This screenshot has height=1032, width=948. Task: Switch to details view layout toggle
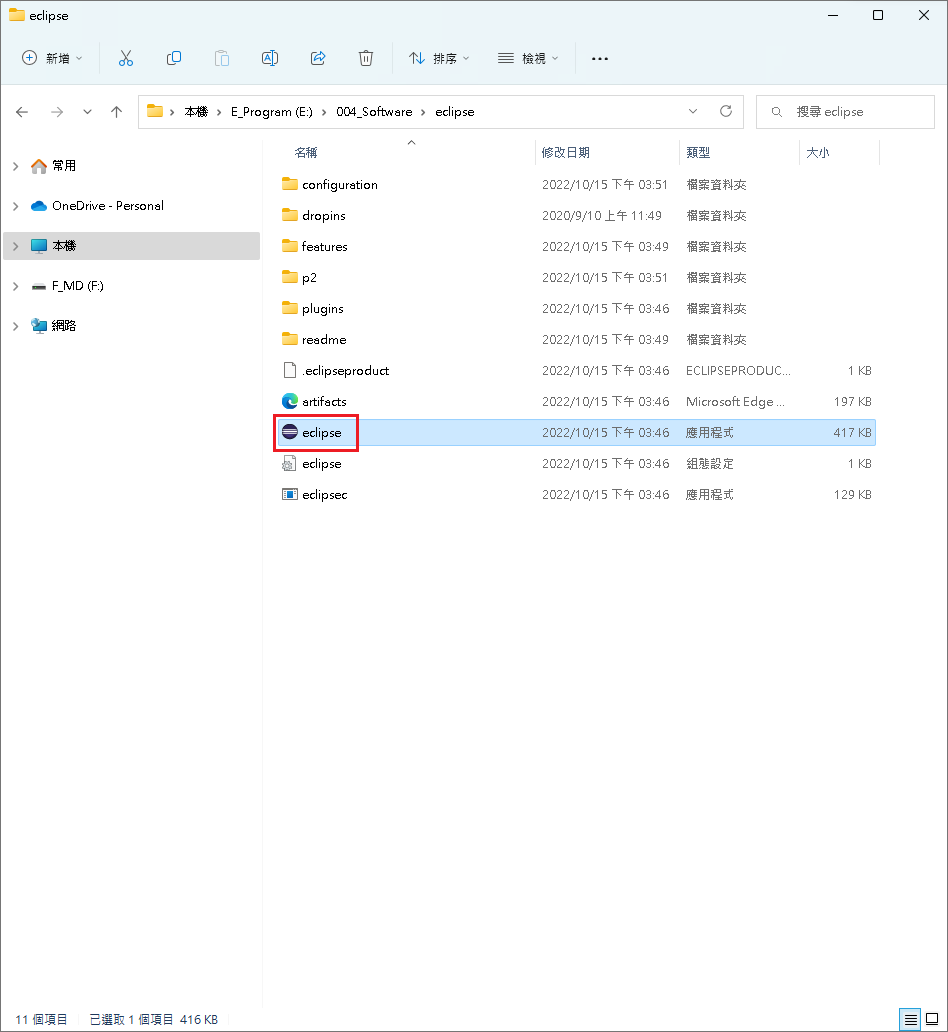pos(911,1019)
